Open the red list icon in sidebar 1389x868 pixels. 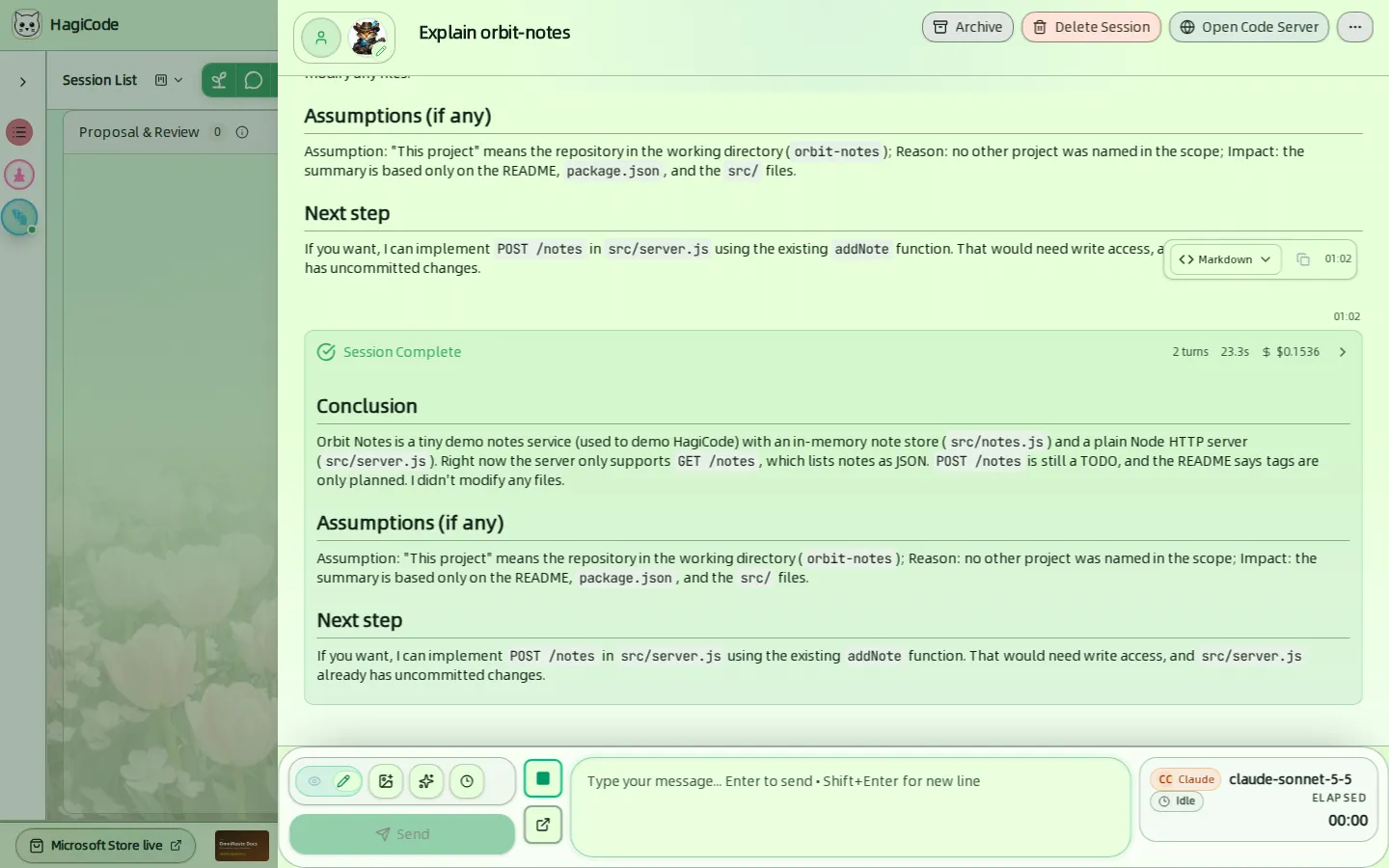(19, 132)
